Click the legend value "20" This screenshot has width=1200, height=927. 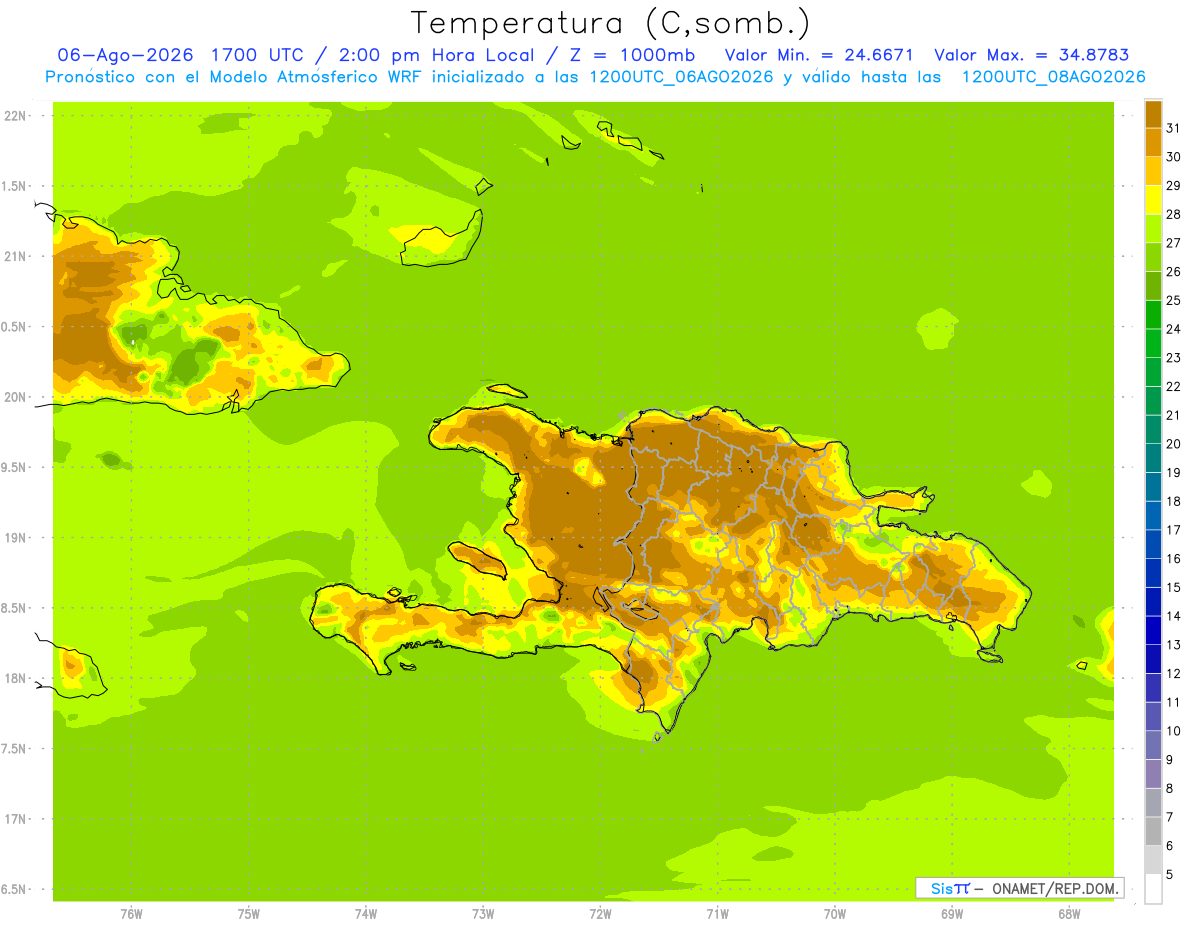pos(1173,444)
